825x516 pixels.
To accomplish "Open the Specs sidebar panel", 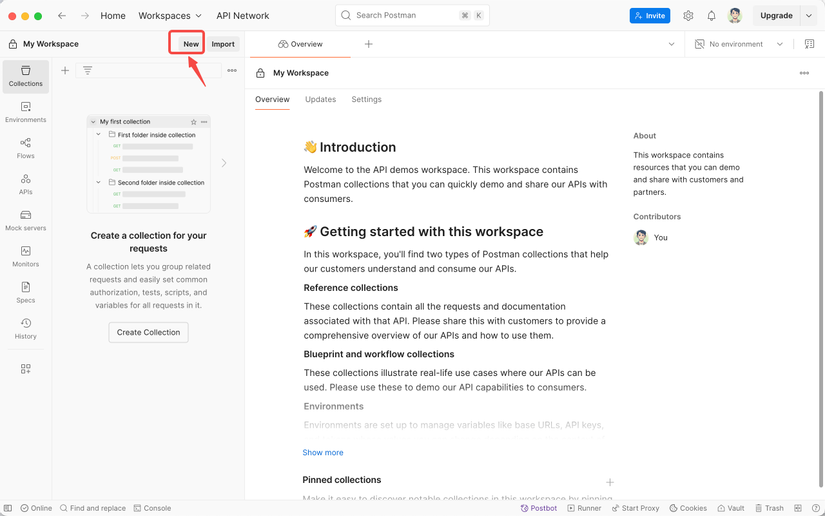I will pyautogui.click(x=25, y=293).
